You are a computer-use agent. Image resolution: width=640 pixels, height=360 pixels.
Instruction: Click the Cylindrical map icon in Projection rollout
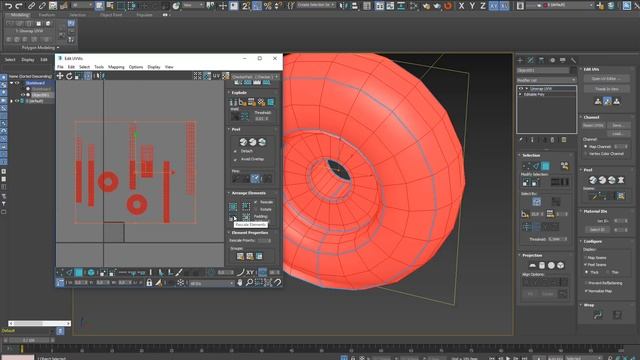click(x=542, y=265)
